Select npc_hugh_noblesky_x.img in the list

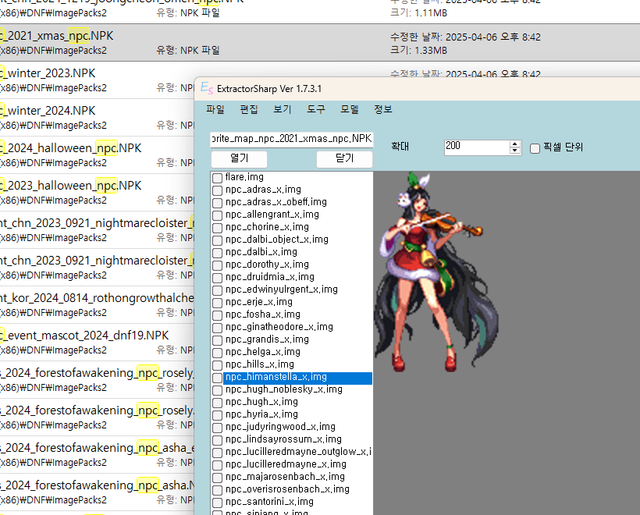[284, 390]
